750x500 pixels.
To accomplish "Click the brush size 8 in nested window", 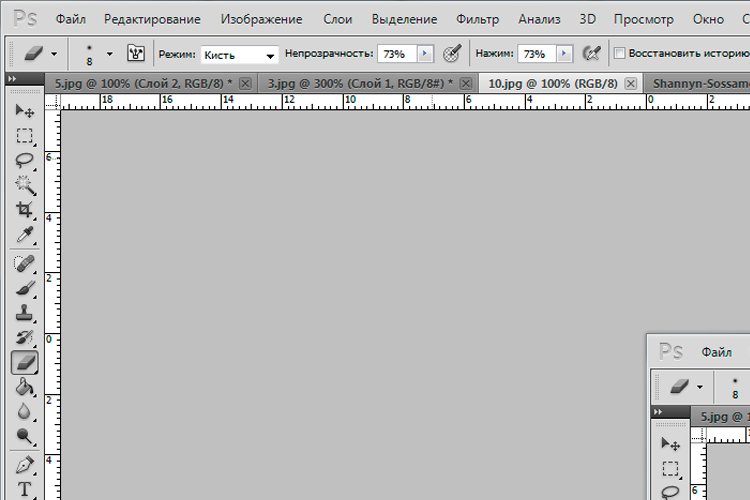I will pos(735,388).
